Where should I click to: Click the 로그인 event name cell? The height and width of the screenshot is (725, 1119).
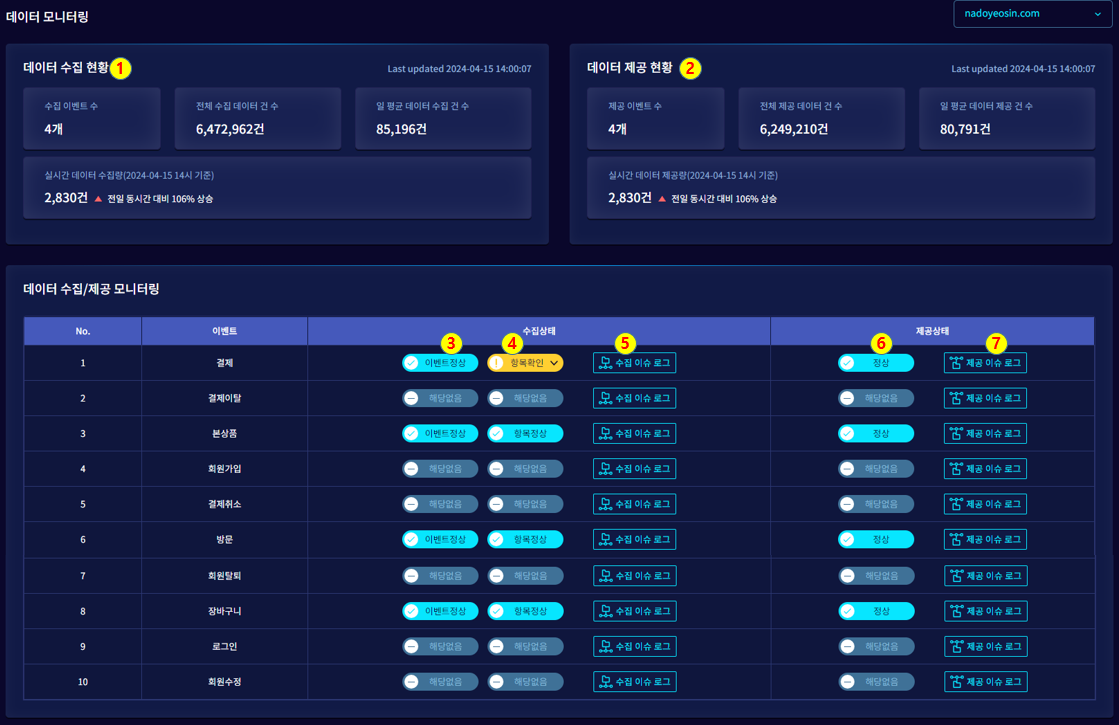coord(224,647)
